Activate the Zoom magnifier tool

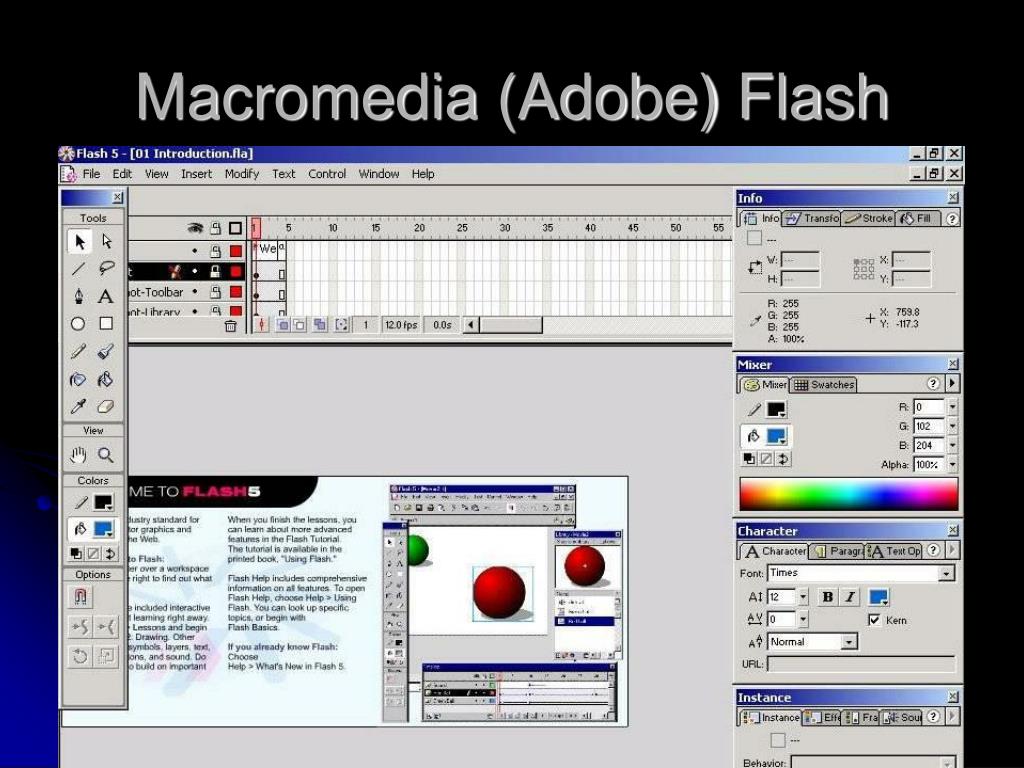(105, 455)
